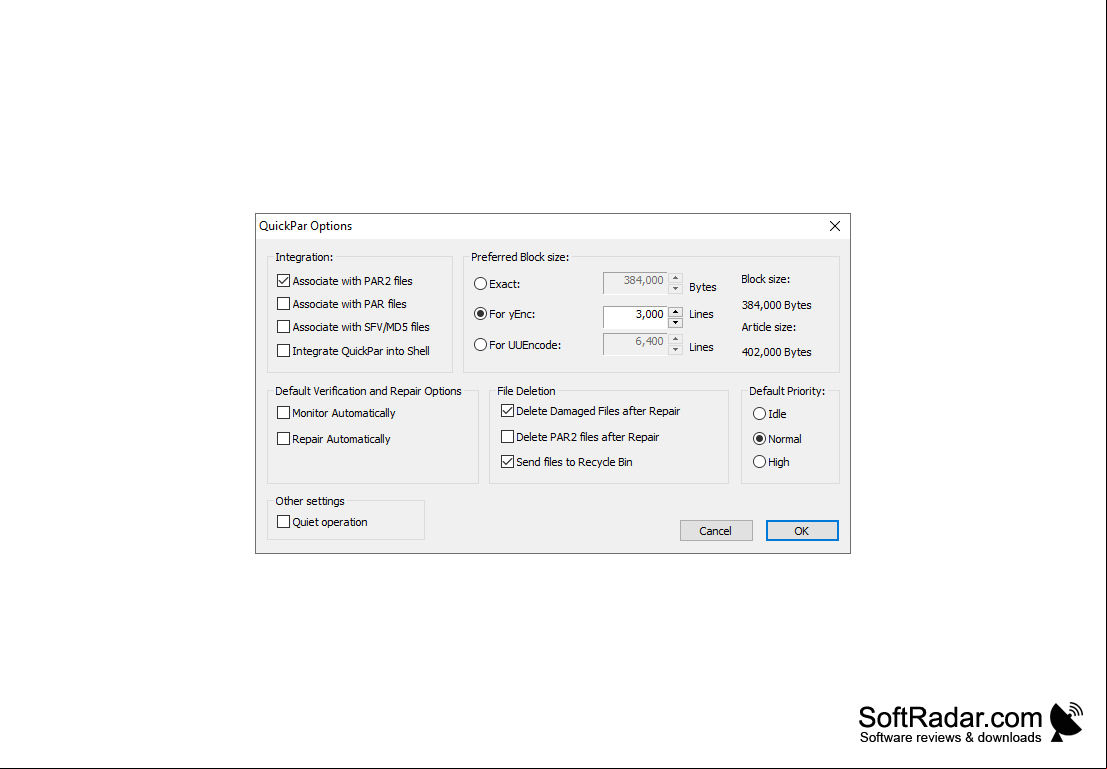Close the QuickPar Options dialog

tap(834, 226)
